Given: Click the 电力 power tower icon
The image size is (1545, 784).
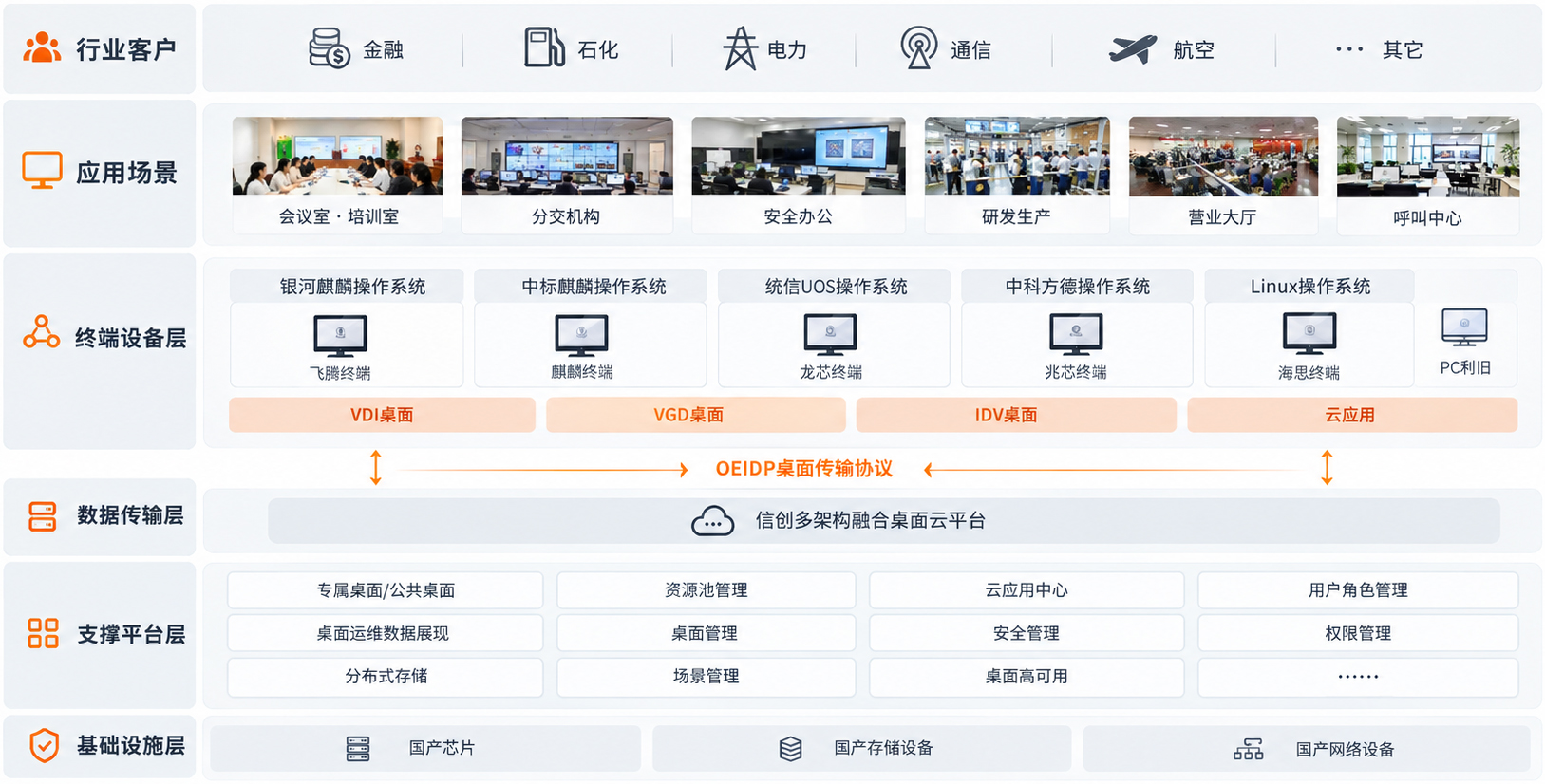Looking at the screenshot, I should point(741,48).
